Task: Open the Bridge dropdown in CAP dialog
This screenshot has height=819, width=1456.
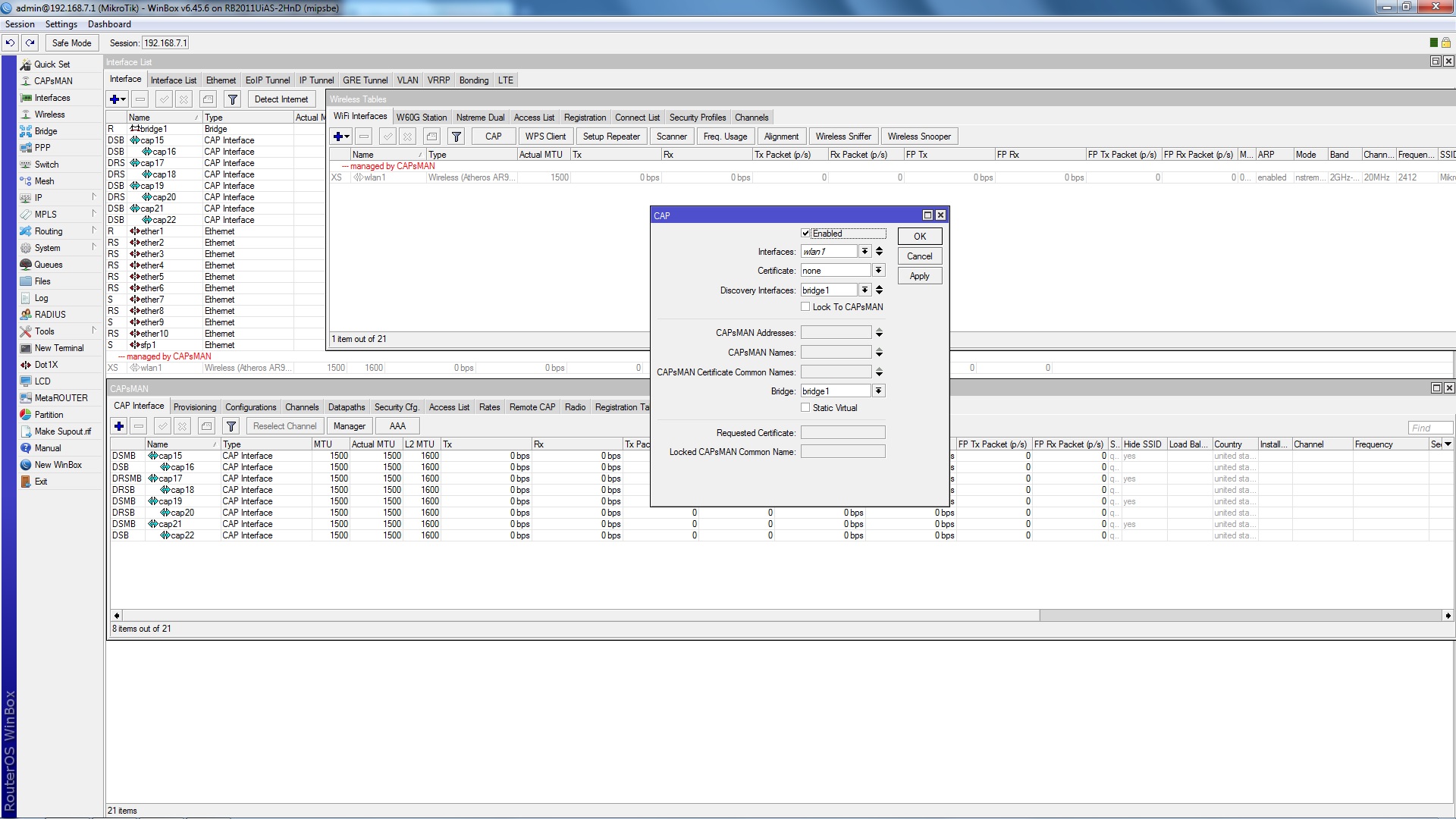Action: coord(878,391)
